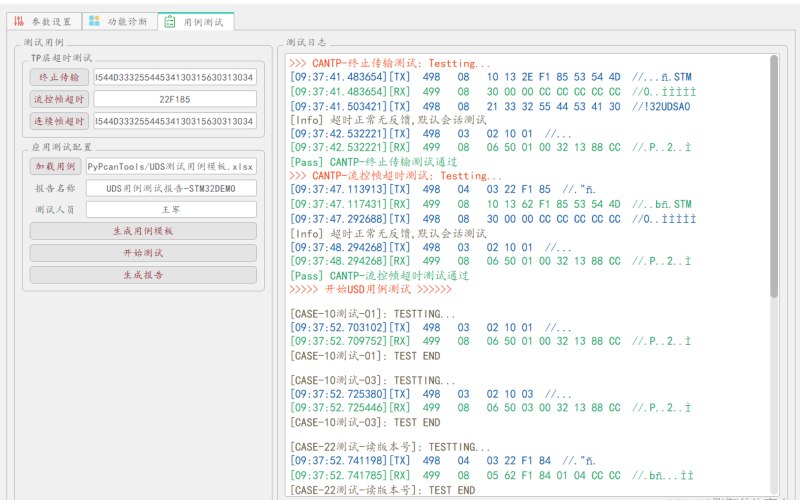Click the 功能诊断 grid icon

click(x=94, y=21)
